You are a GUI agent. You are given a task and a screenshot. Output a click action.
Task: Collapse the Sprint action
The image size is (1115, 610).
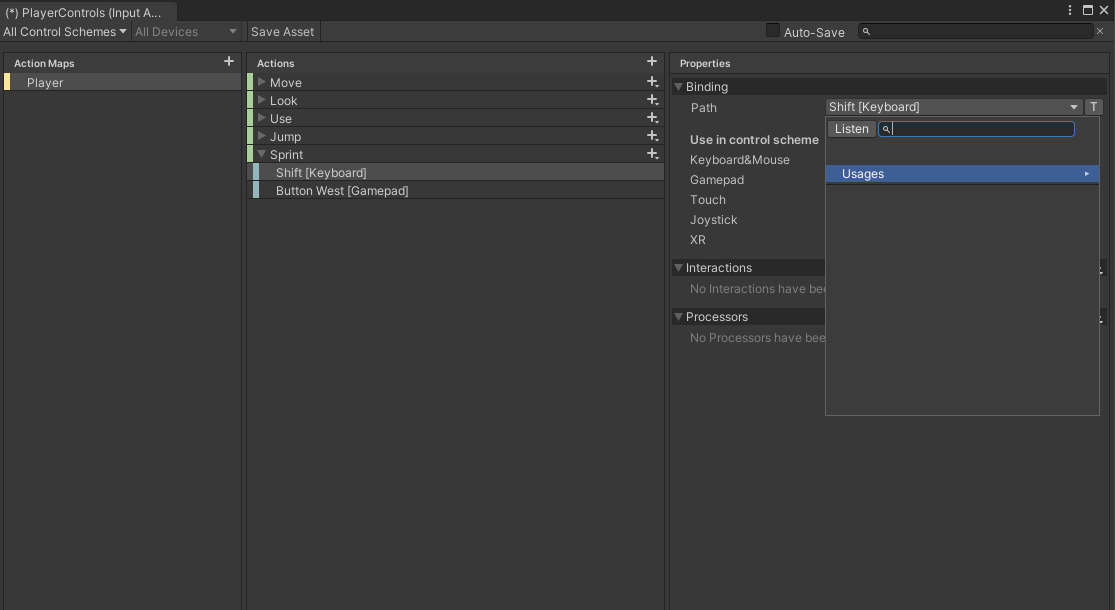point(262,154)
